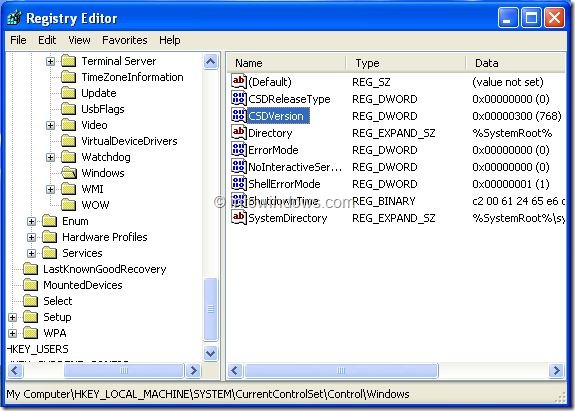The image size is (575, 411).
Task: Click the UsbFlags folder icon
Action: [69, 109]
